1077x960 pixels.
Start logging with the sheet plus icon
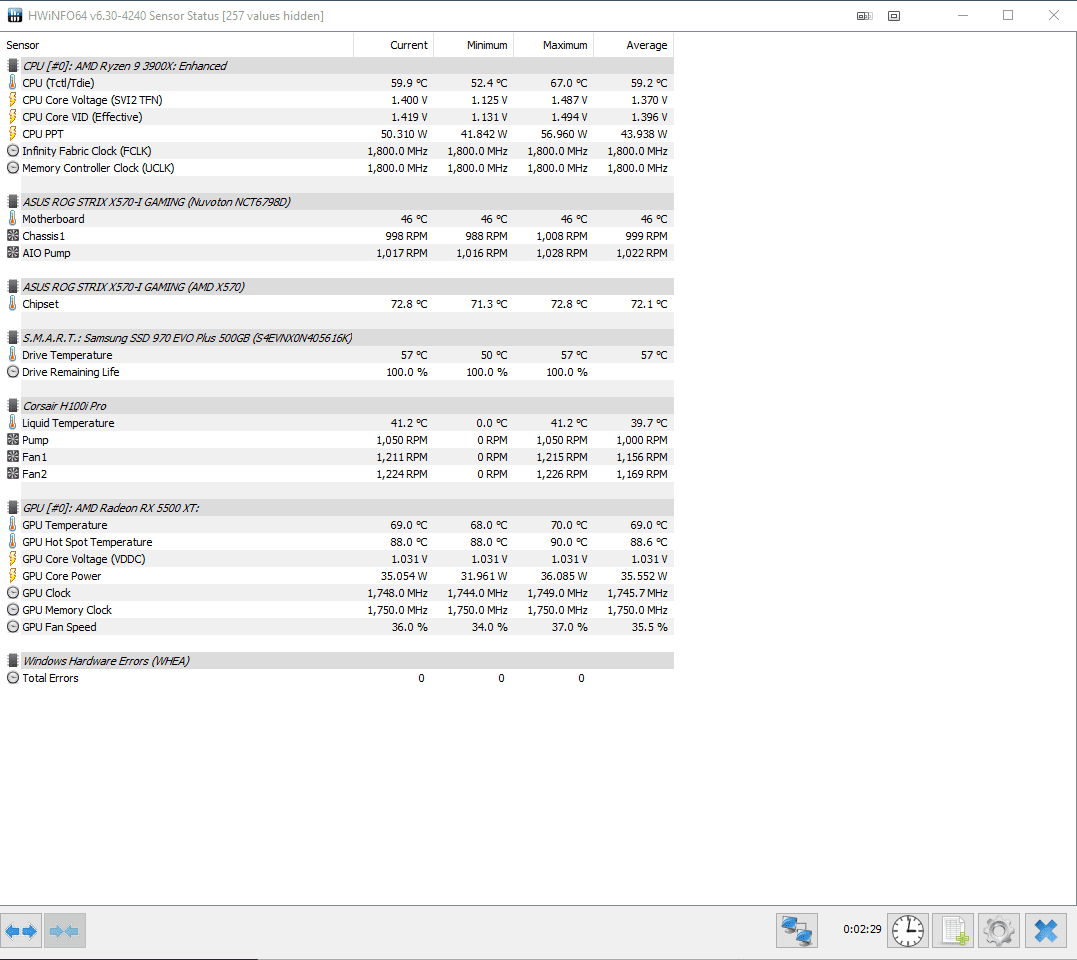(x=953, y=931)
